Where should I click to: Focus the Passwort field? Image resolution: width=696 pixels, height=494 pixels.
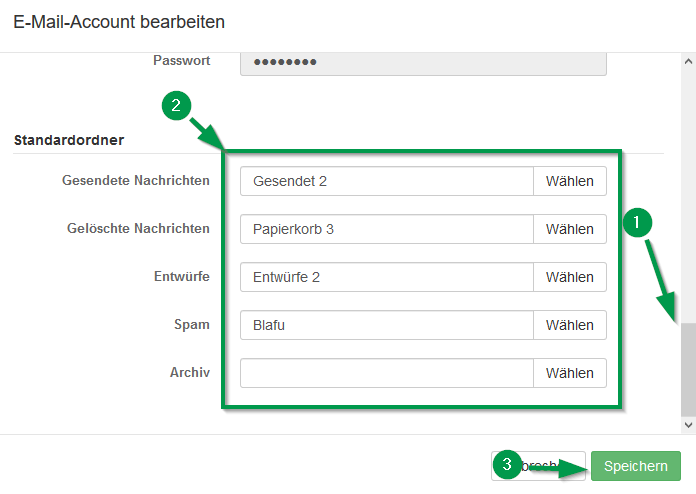pyautogui.click(x=423, y=63)
